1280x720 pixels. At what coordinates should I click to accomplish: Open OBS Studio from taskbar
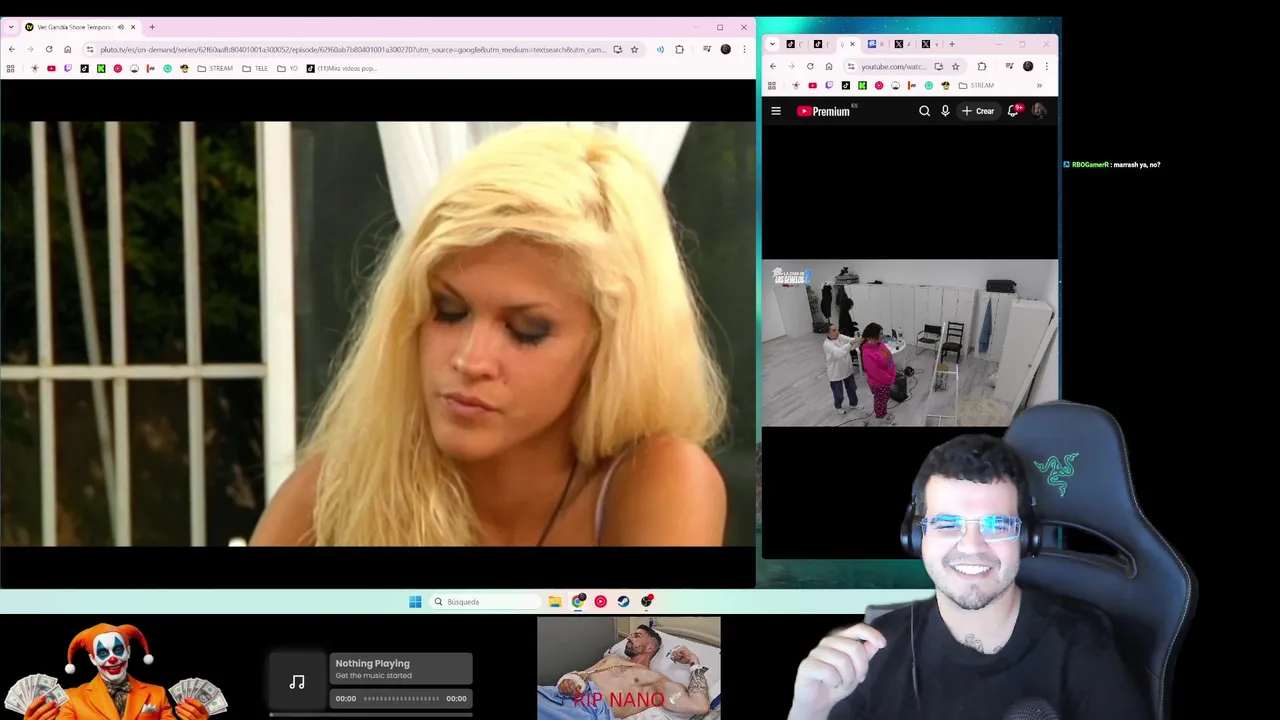(647, 601)
